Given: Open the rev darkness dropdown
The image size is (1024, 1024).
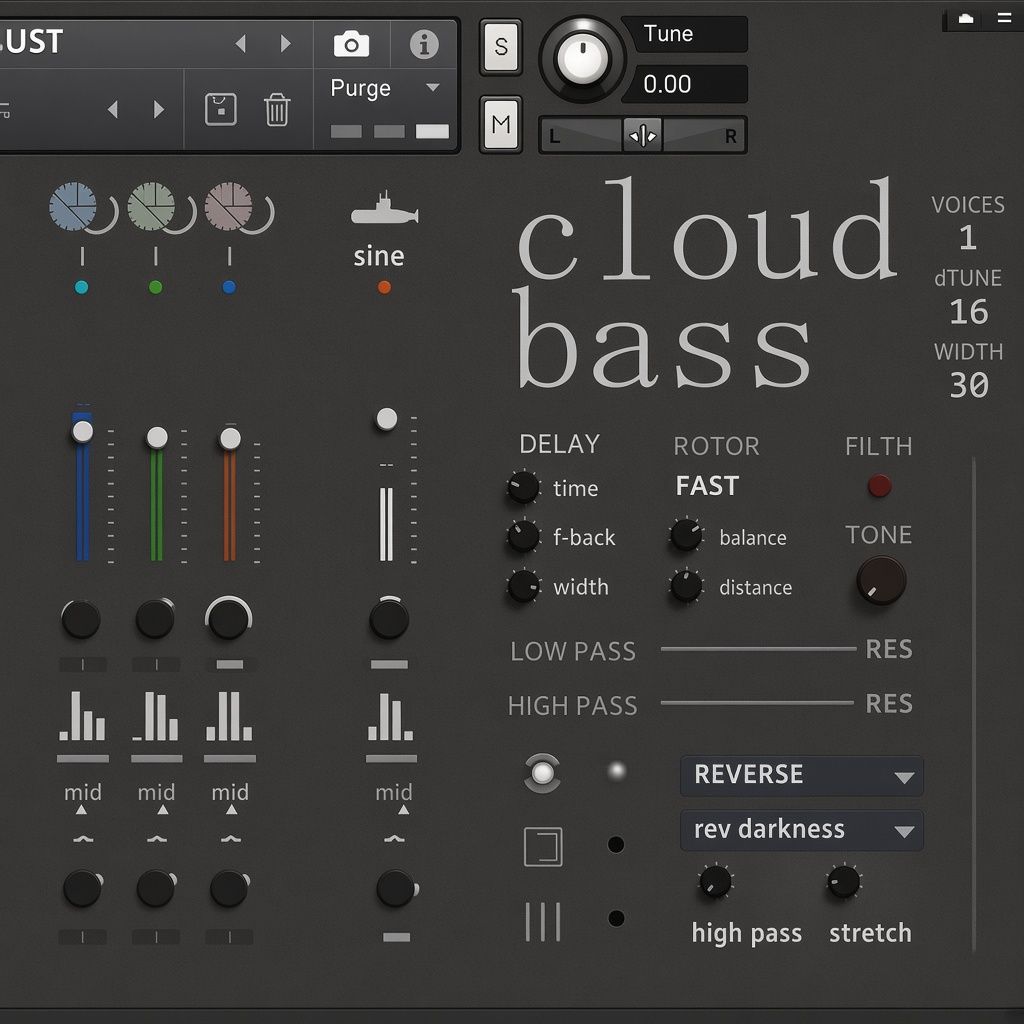Looking at the screenshot, I should (x=802, y=831).
